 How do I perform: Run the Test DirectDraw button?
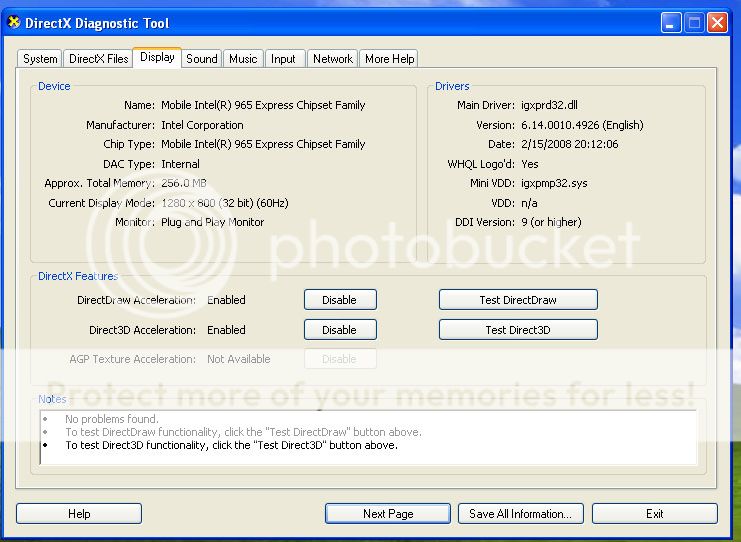(518, 300)
